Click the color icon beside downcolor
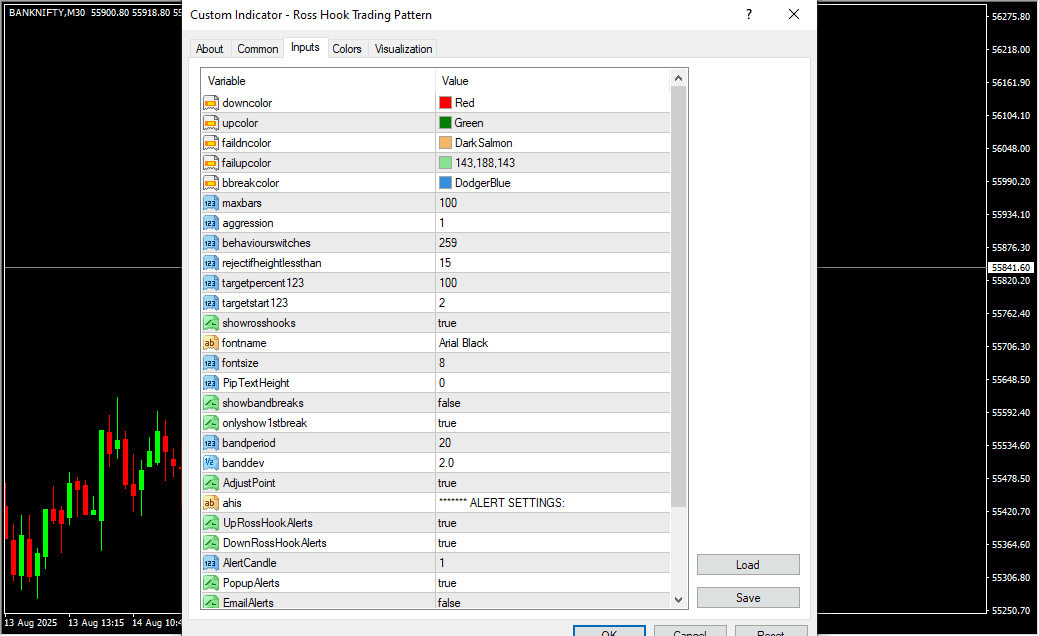This screenshot has width=1039, height=636. click(211, 103)
